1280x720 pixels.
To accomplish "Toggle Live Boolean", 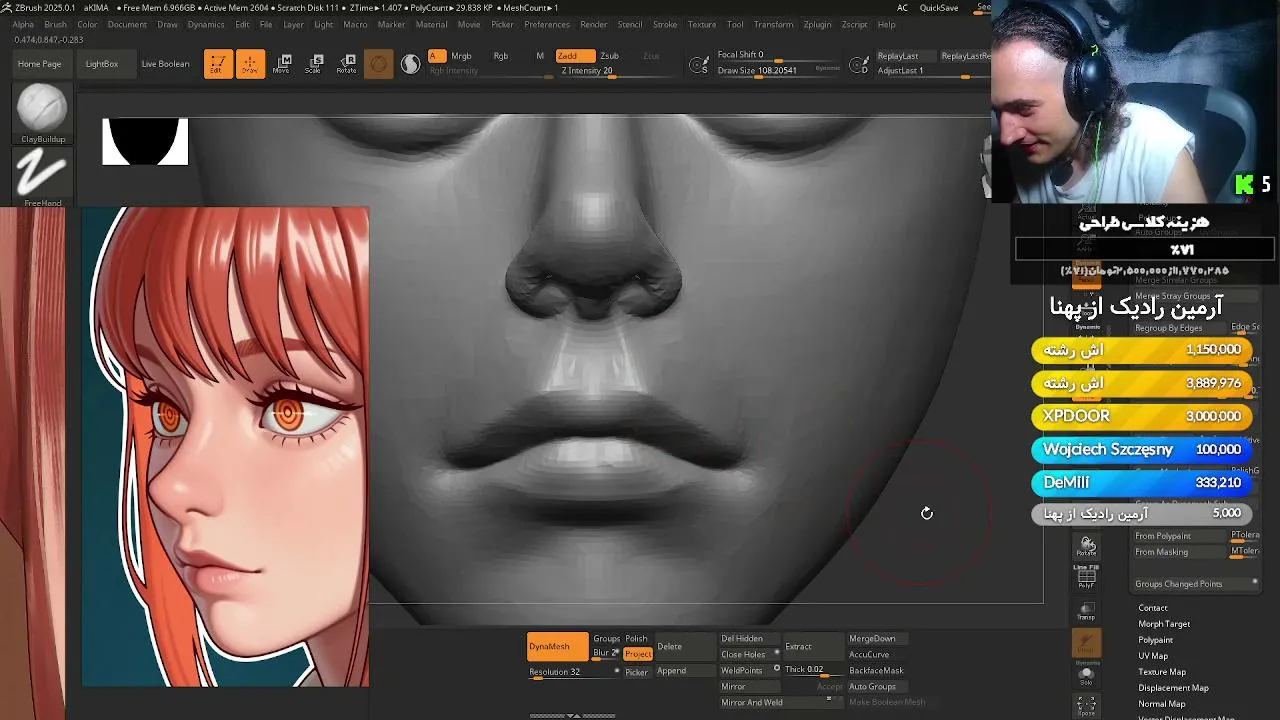I will [165, 64].
